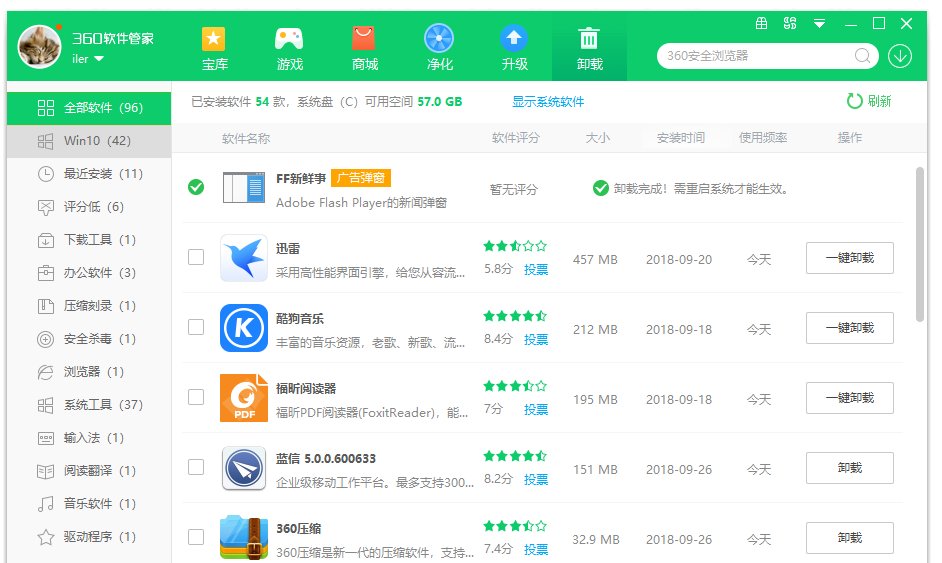Screen dimensions: 942x563
Task: Select 办公软件 (3) category
Action: [89, 273]
